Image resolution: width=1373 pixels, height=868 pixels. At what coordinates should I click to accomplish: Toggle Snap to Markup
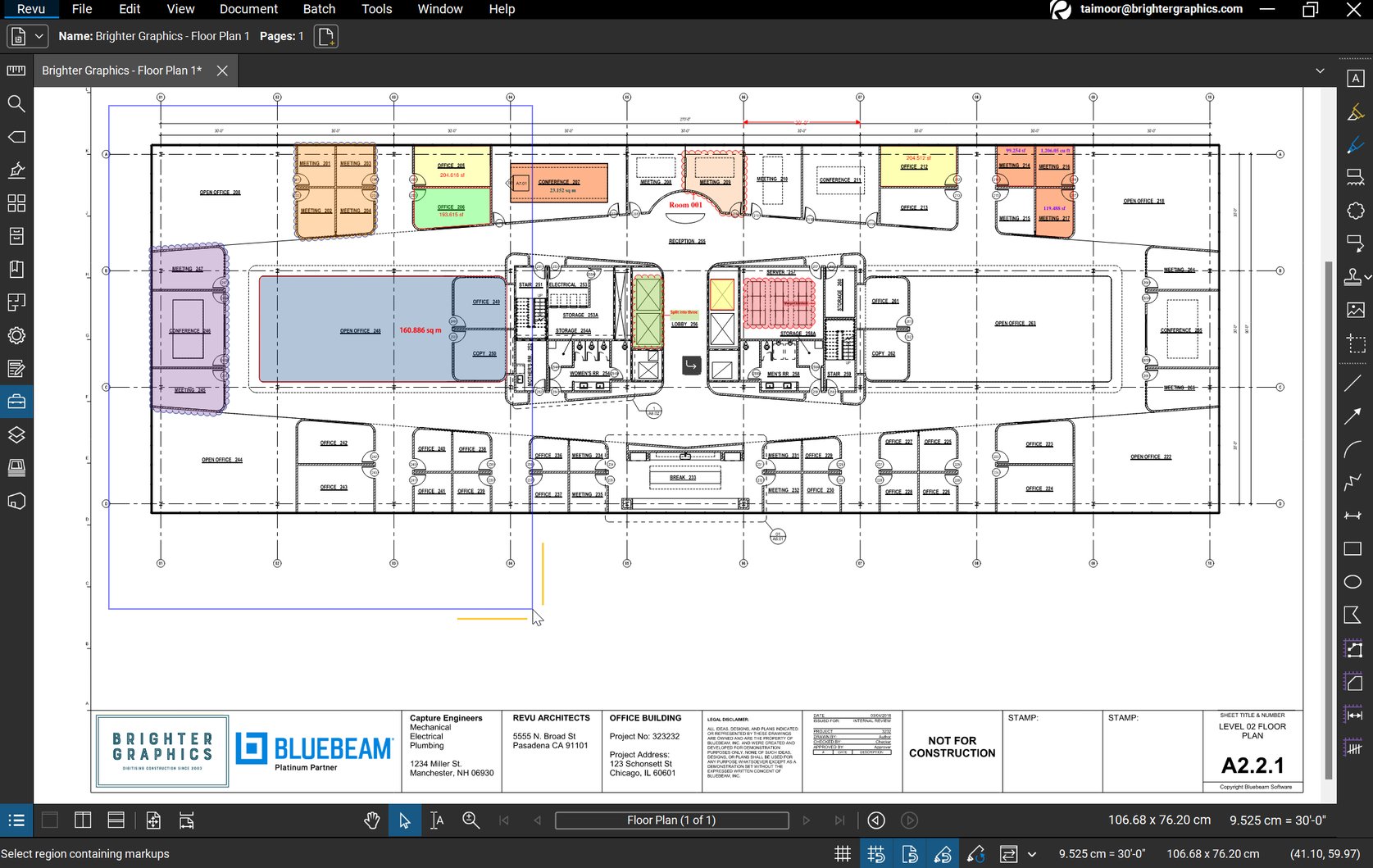point(943,853)
